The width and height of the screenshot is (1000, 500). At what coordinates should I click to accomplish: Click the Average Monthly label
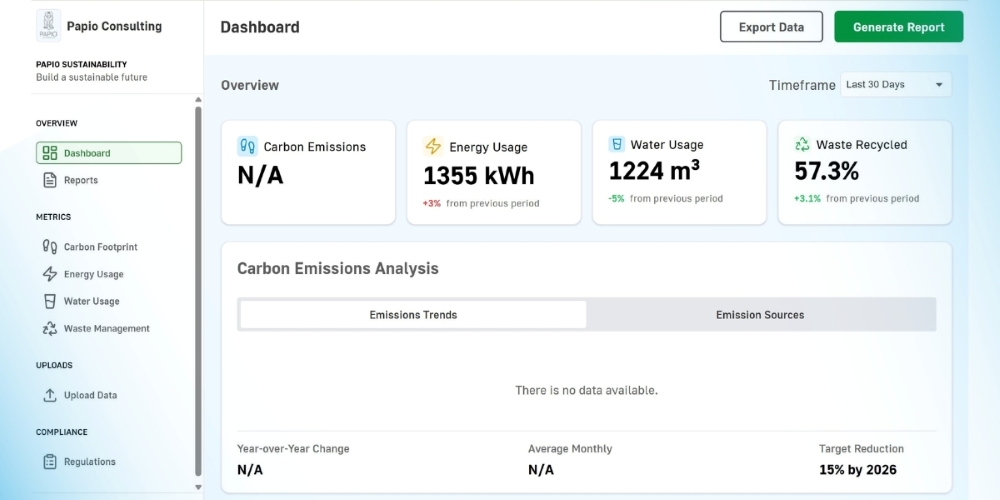[x=570, y=449]
